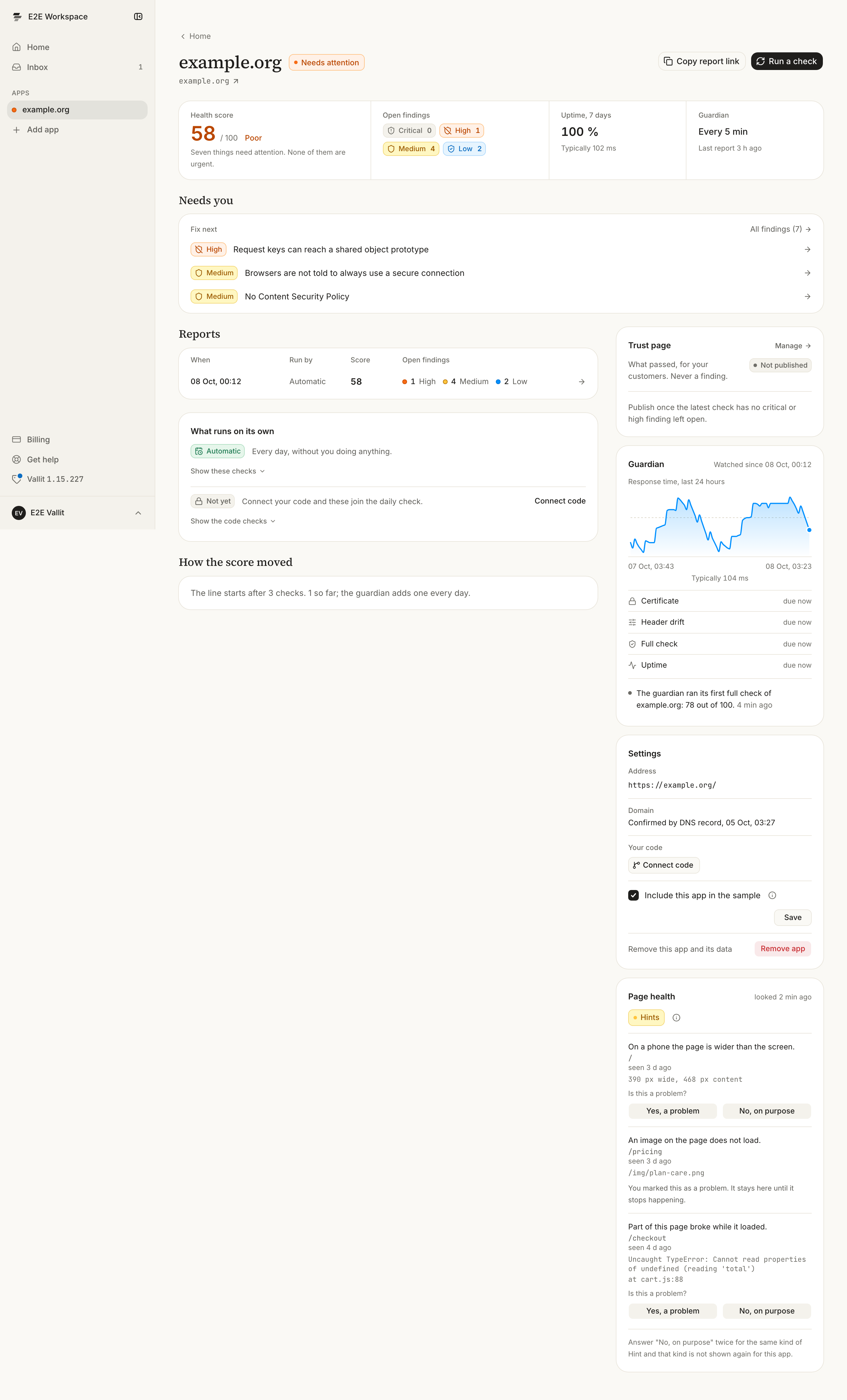
Task: Click the Inbox icon in sidebar
Action: point(16,67)
